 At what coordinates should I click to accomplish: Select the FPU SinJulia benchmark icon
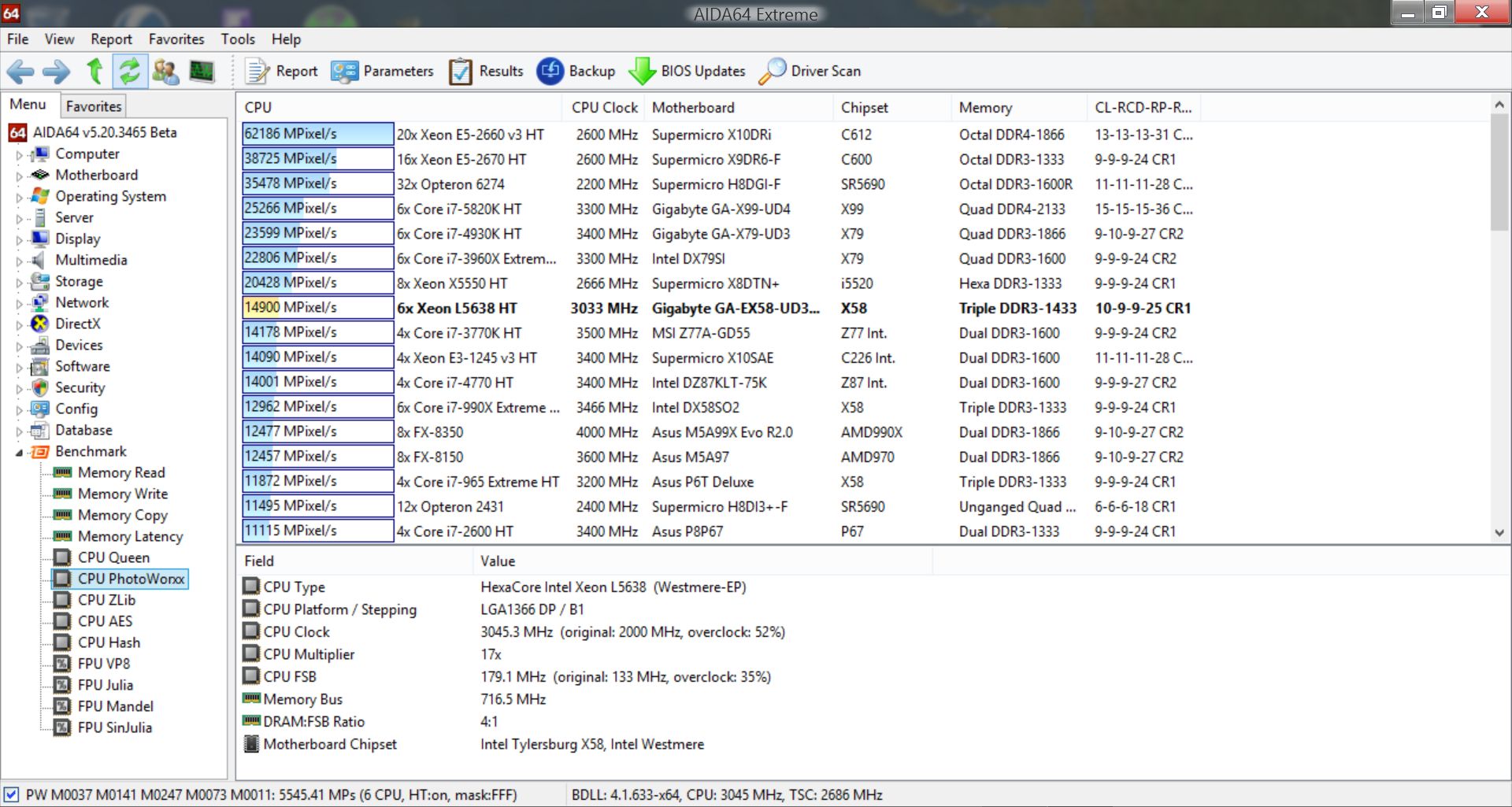[62, 727]
